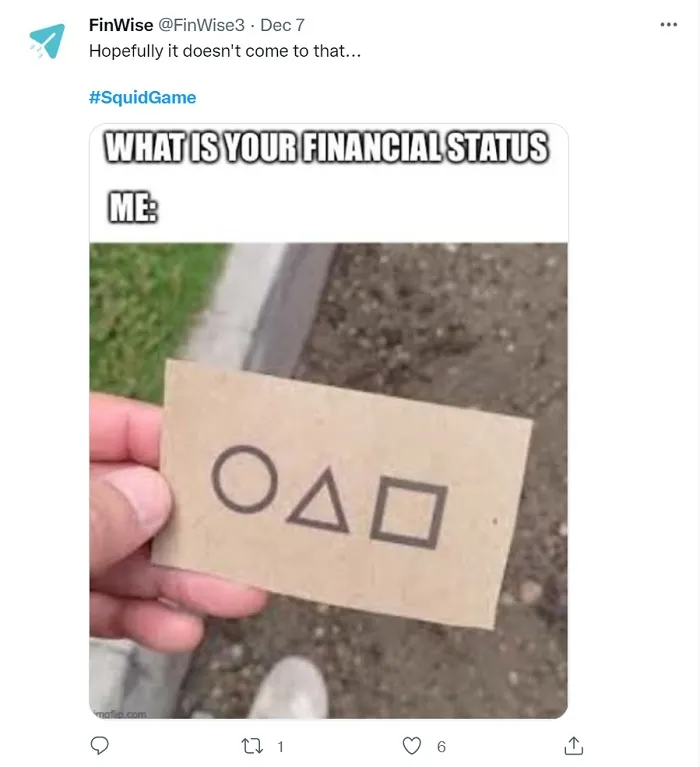Visit the @FinWise3 handle

click(201, 25)
